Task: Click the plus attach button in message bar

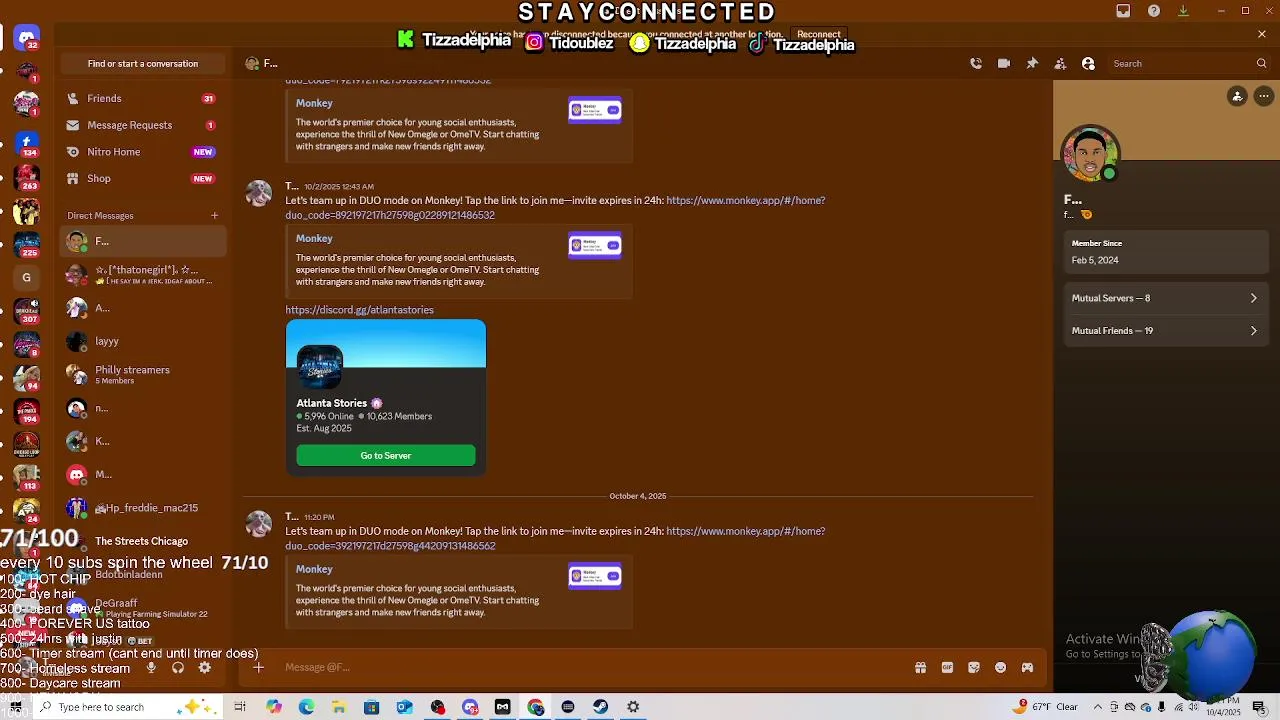Action: pyautogui.click(x=258, y=667)
